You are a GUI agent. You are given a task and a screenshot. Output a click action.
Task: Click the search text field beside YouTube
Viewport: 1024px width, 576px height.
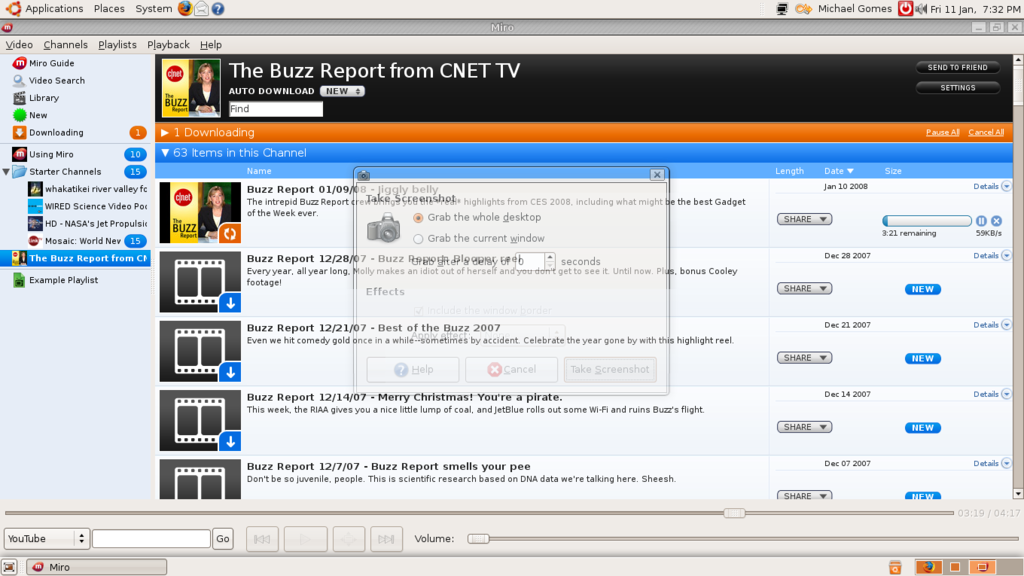click(x=152, y=539)
